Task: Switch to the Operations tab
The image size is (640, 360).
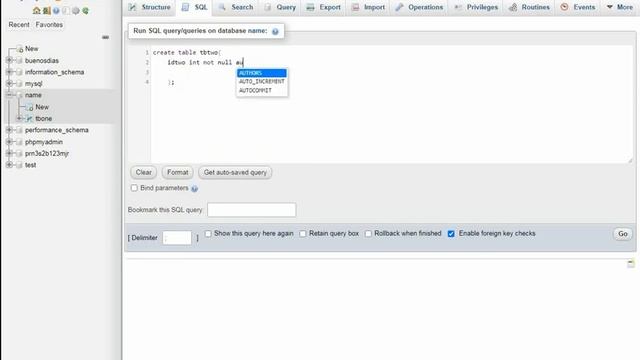Action: click(x=419, y=7)
